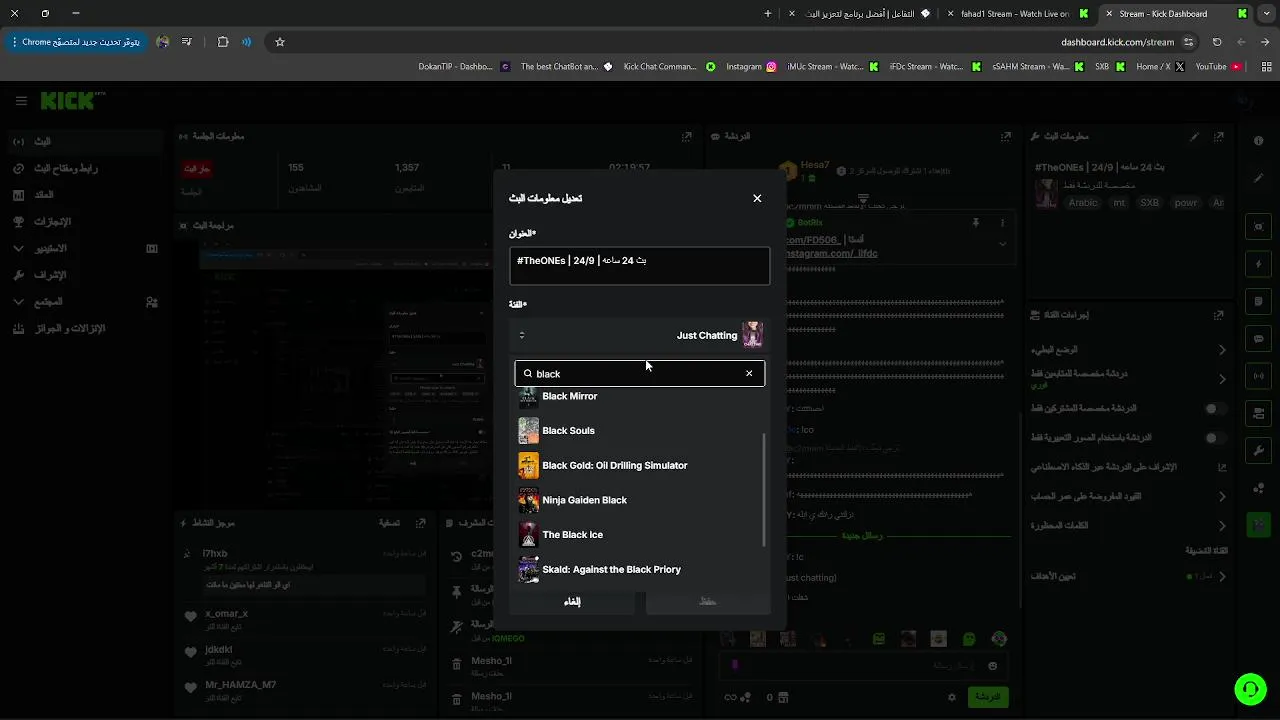Open the Stream (البث) sidebar item
Viewport: 1280px width, 720px height.
(86, 142)
